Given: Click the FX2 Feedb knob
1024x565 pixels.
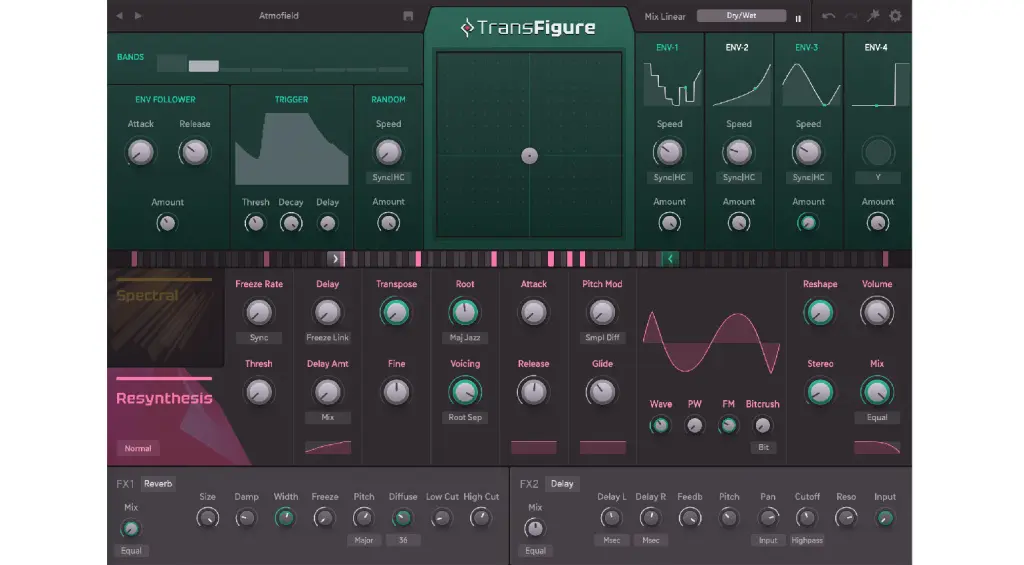Looking at the screenshot, I should (x=690, y=519).
